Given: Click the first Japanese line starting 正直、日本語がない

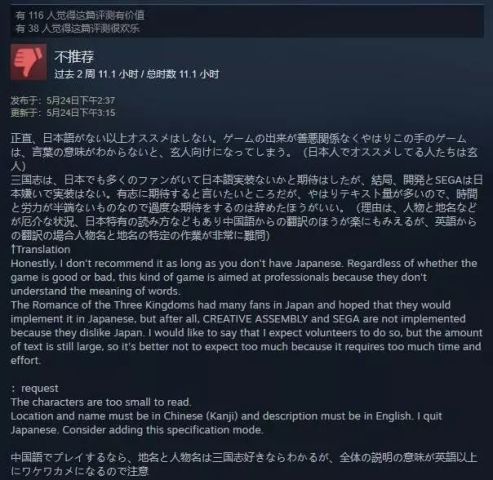Looking at the screenshot, I should [x=238, y=138].
